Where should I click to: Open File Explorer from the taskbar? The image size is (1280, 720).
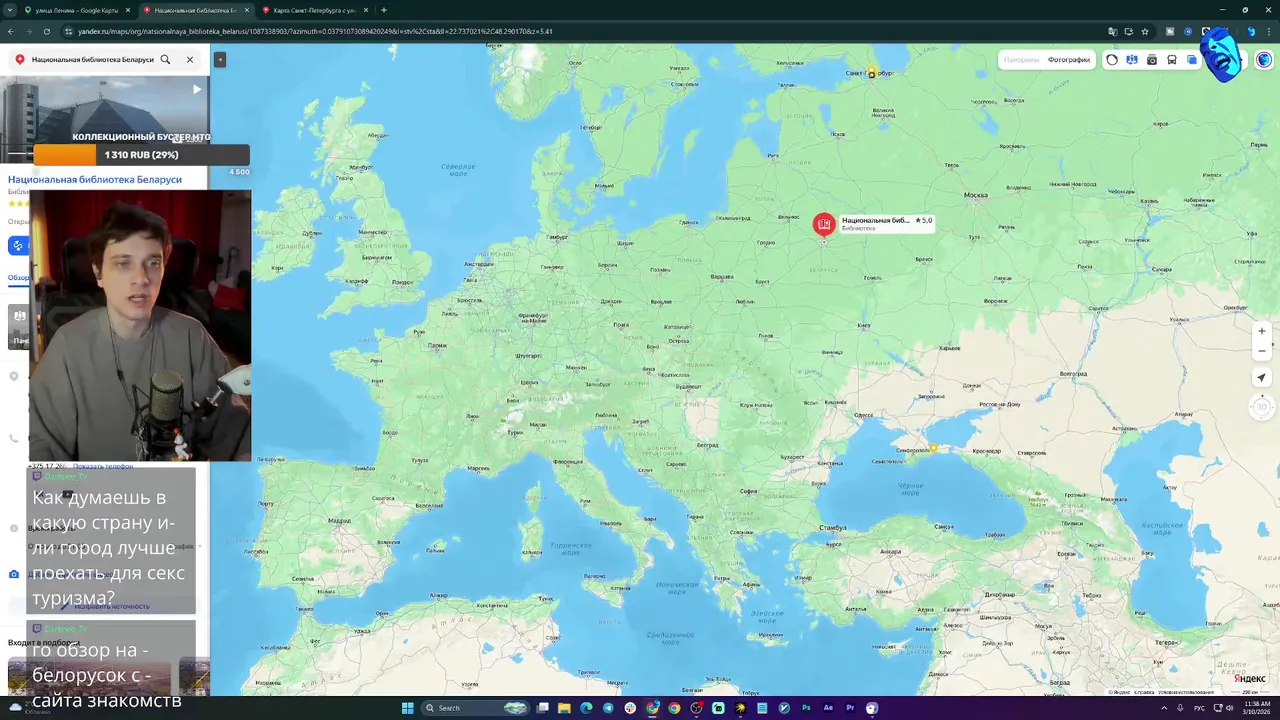pyautogui.click(x=564, y=708)
